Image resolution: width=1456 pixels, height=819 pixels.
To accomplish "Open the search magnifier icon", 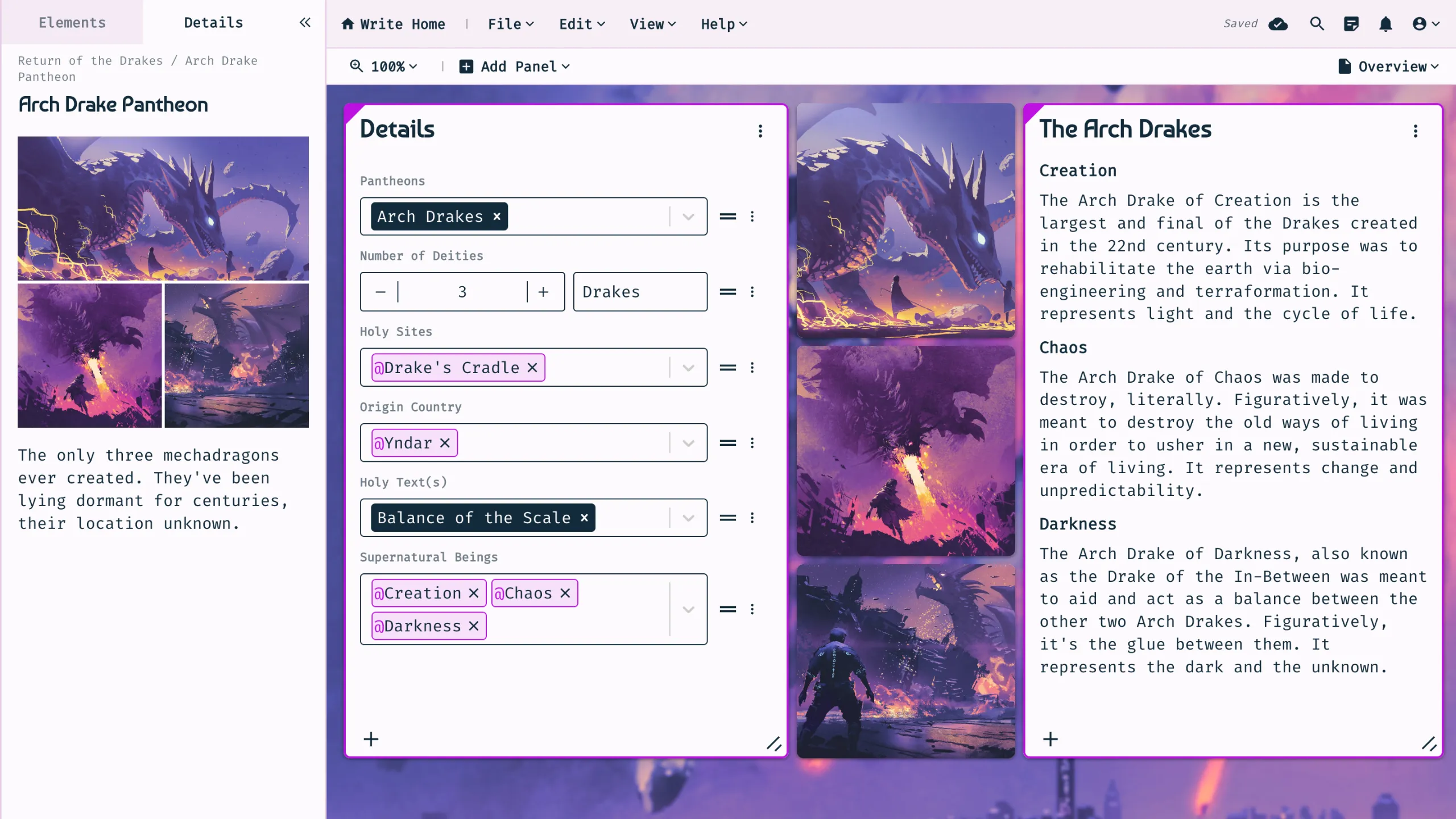I will 1317,24.
